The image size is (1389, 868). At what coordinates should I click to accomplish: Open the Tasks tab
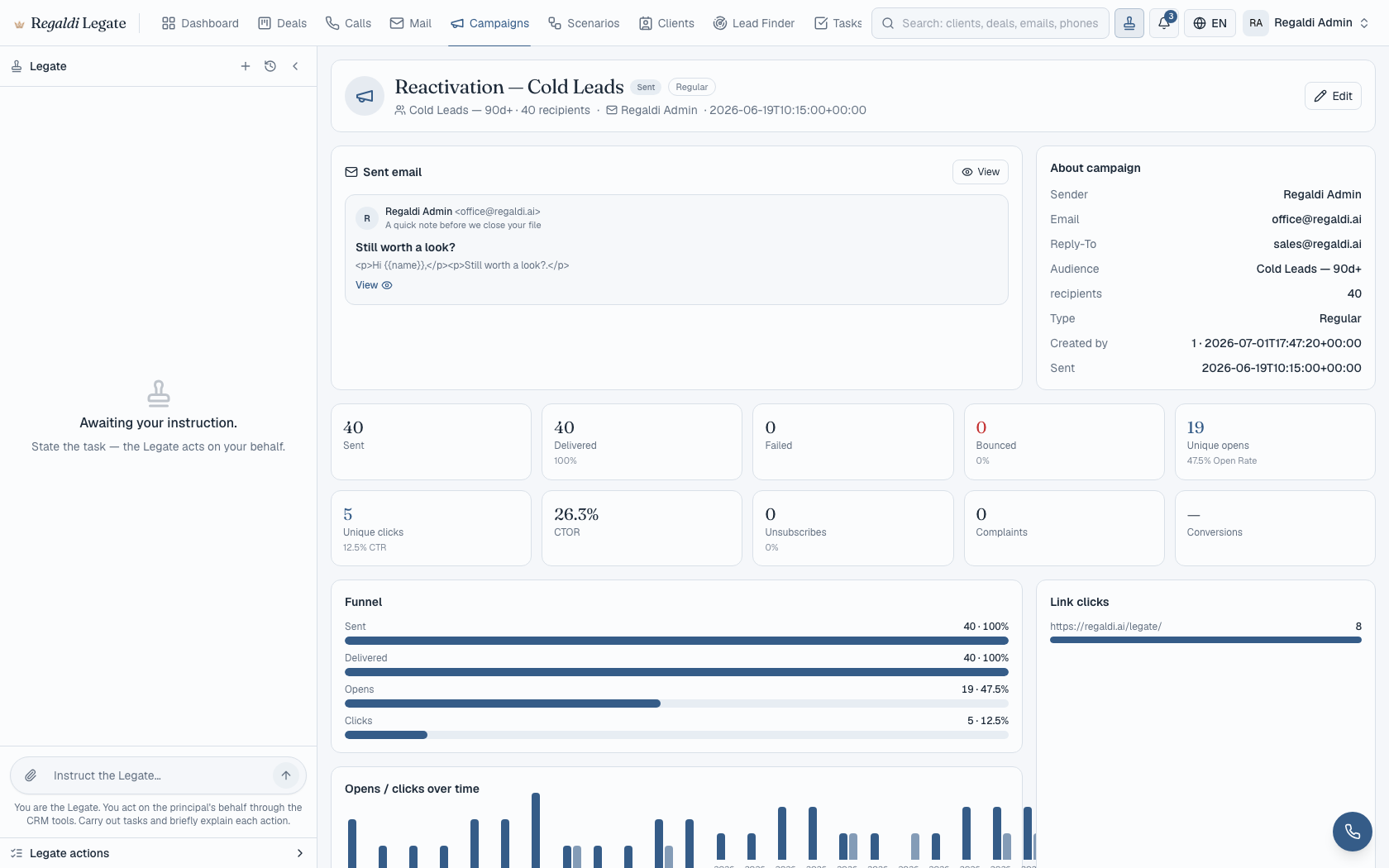(838, 23)
